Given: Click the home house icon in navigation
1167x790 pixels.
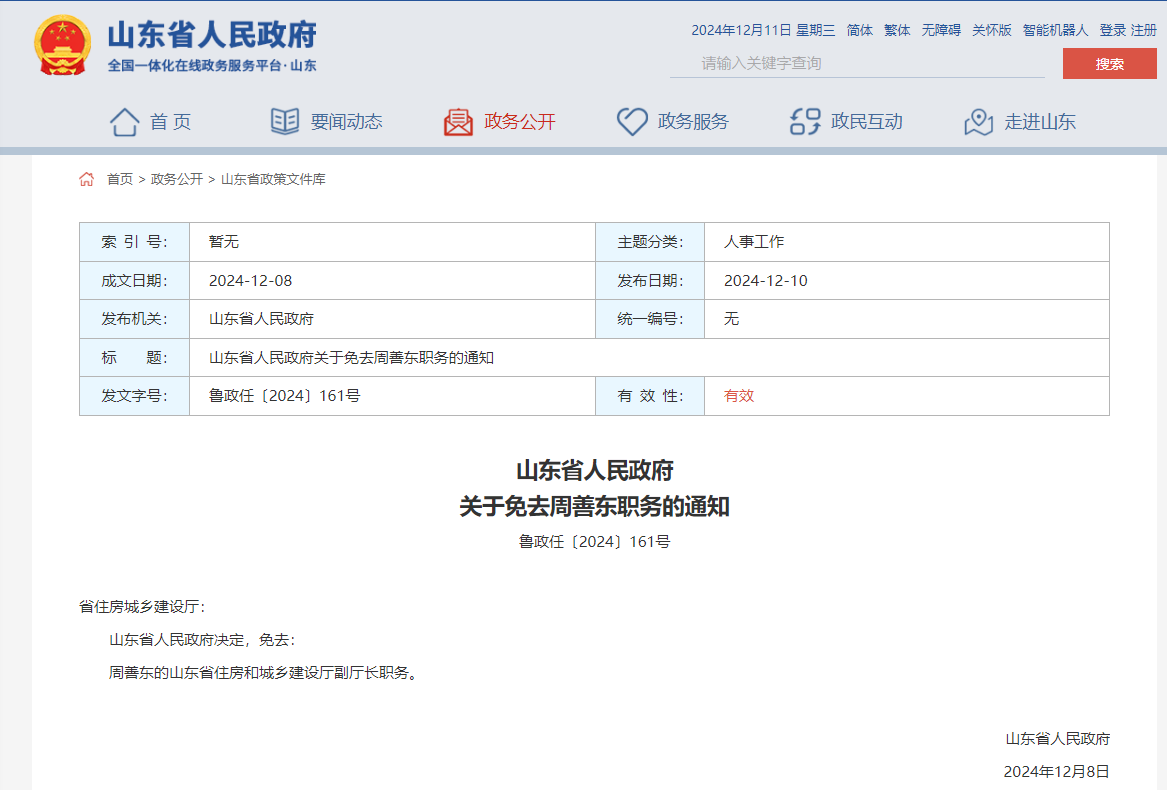Looking at the screenshot, I should click(125, 122).
